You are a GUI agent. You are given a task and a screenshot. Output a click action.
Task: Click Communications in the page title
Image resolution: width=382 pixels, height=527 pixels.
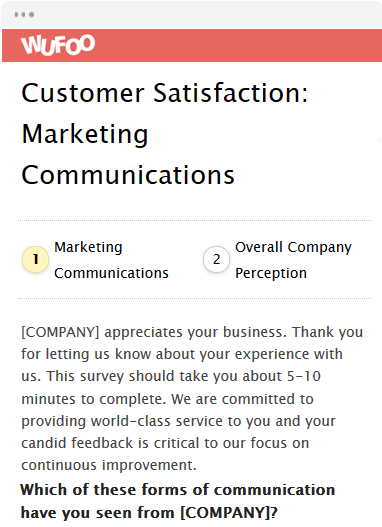[x=128, y=175]
